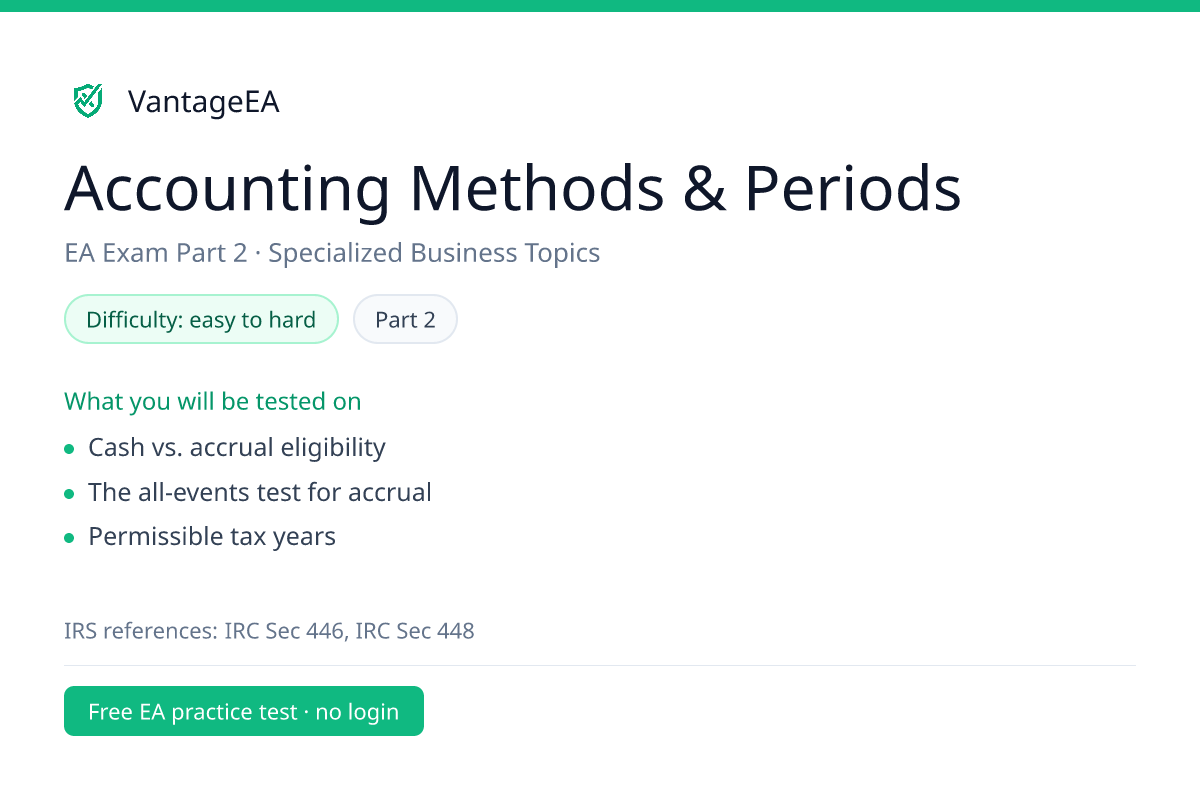Click the IRS references label
The image size is (1200, 800).
[x=141, y=631]
